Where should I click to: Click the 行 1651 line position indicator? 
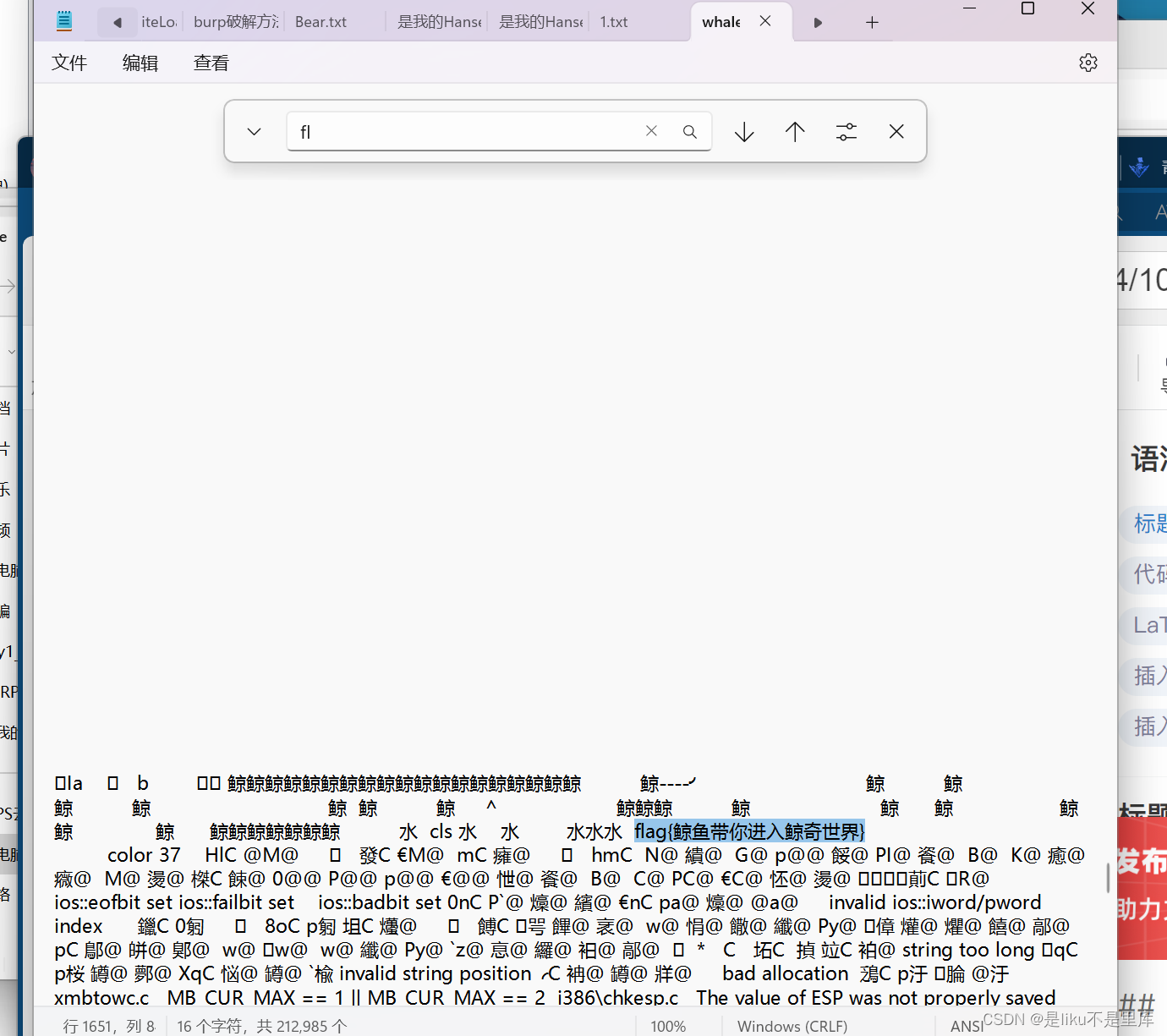[109, 1026]
